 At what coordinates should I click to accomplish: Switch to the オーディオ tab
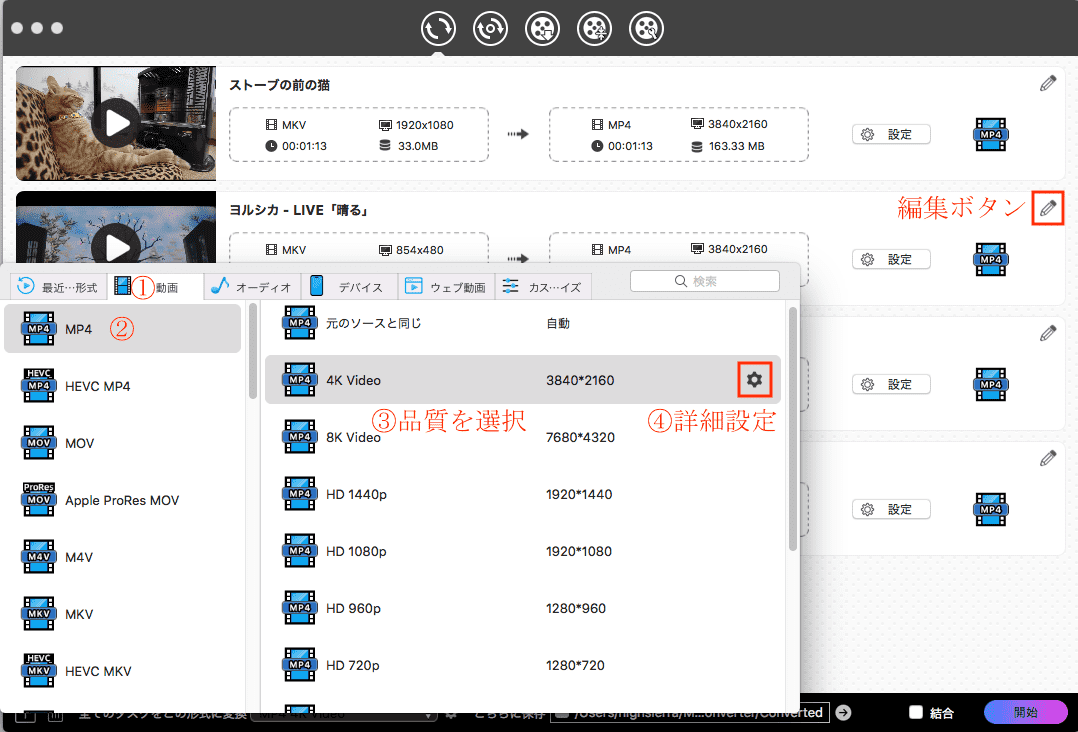click(x=253, y=287)
